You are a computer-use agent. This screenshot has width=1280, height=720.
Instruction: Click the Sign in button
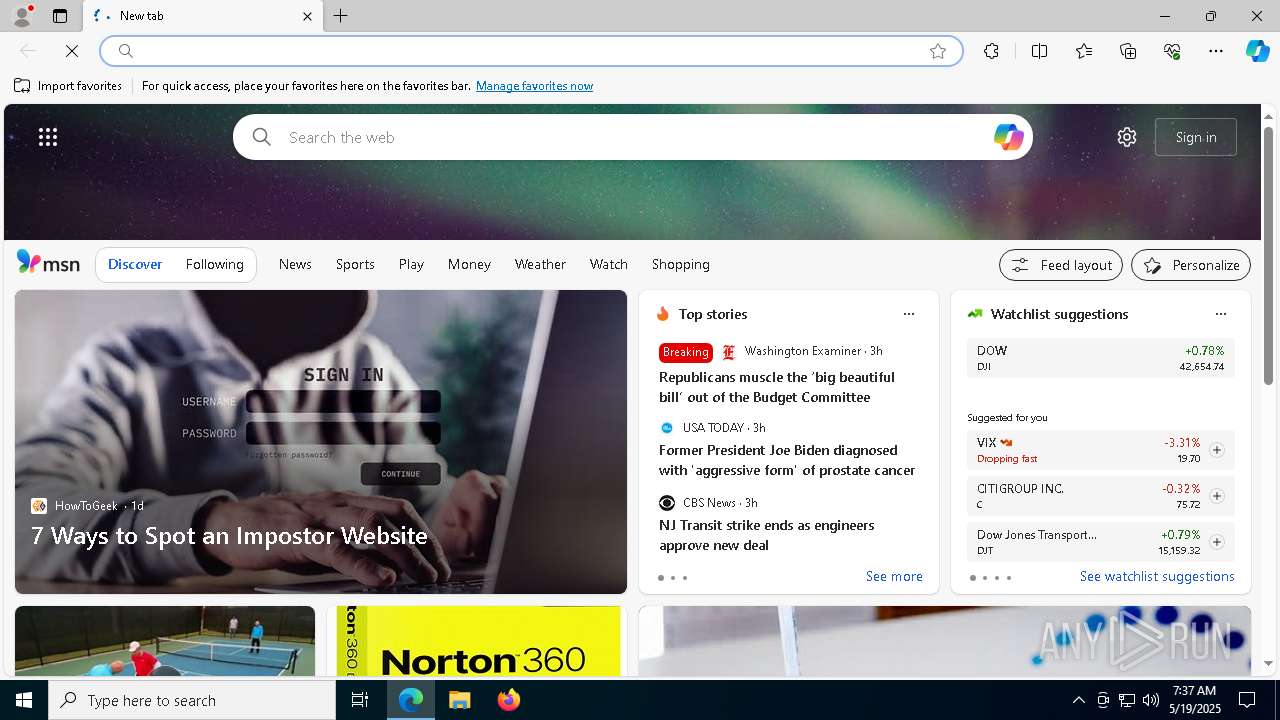tap(1196, 137)
